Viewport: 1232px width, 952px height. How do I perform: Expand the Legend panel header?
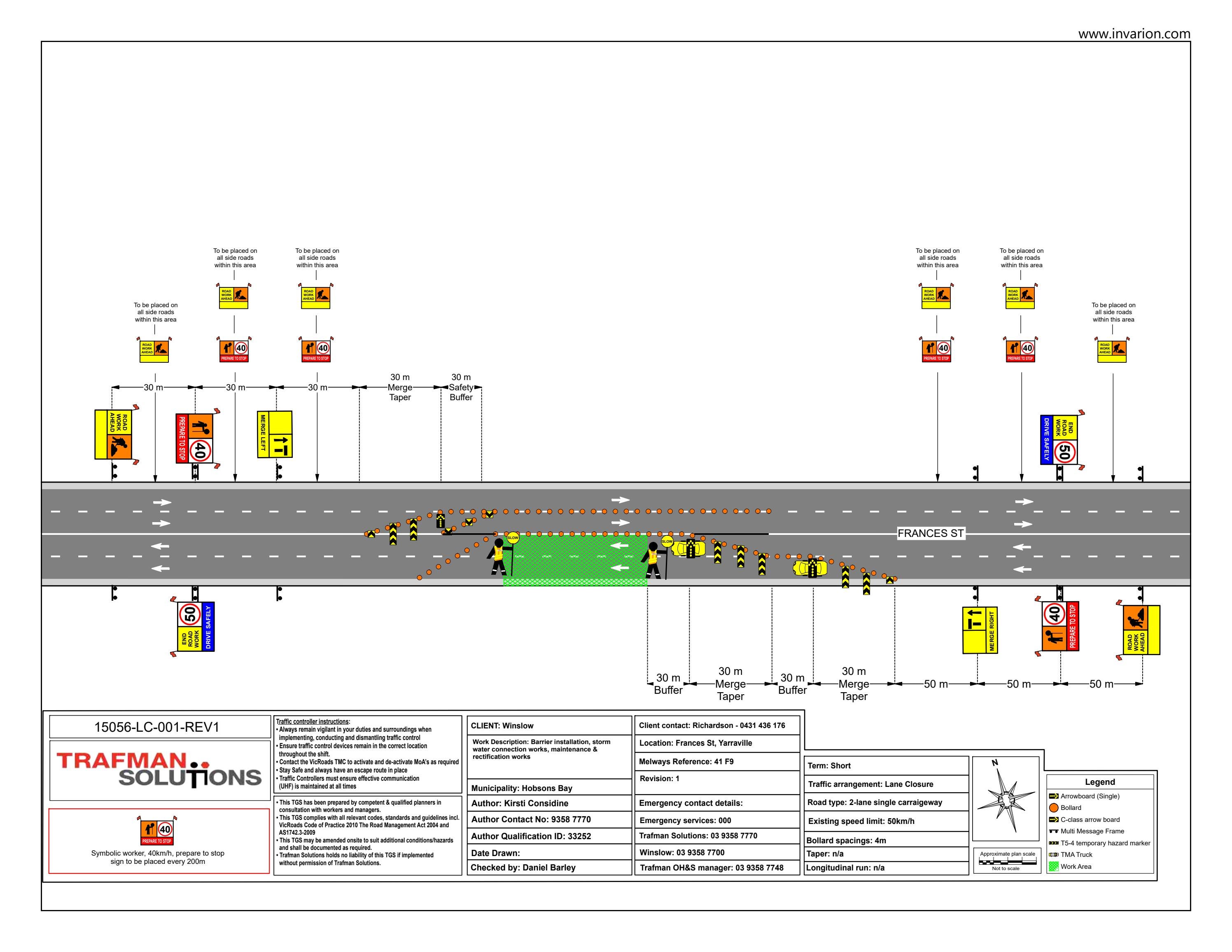[x=1100, y=782]
